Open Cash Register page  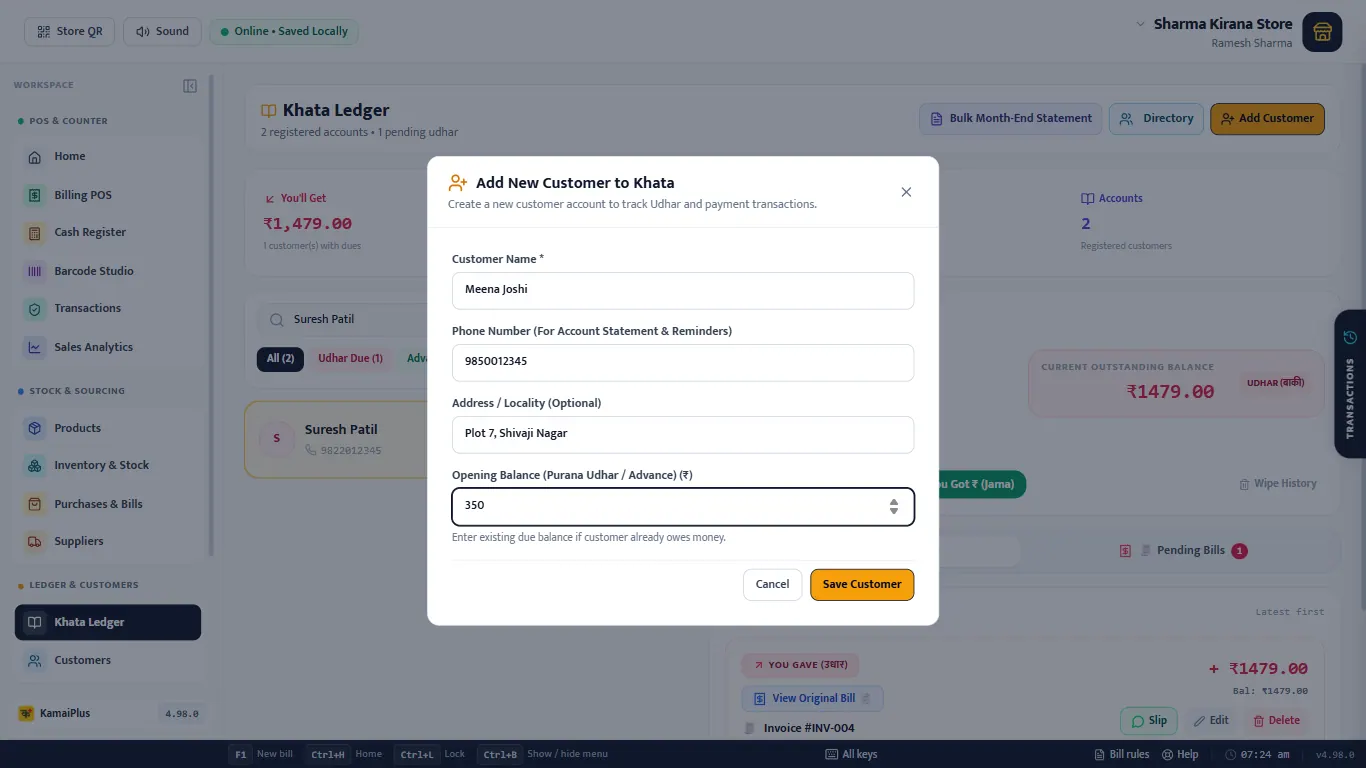pos(110,233)
